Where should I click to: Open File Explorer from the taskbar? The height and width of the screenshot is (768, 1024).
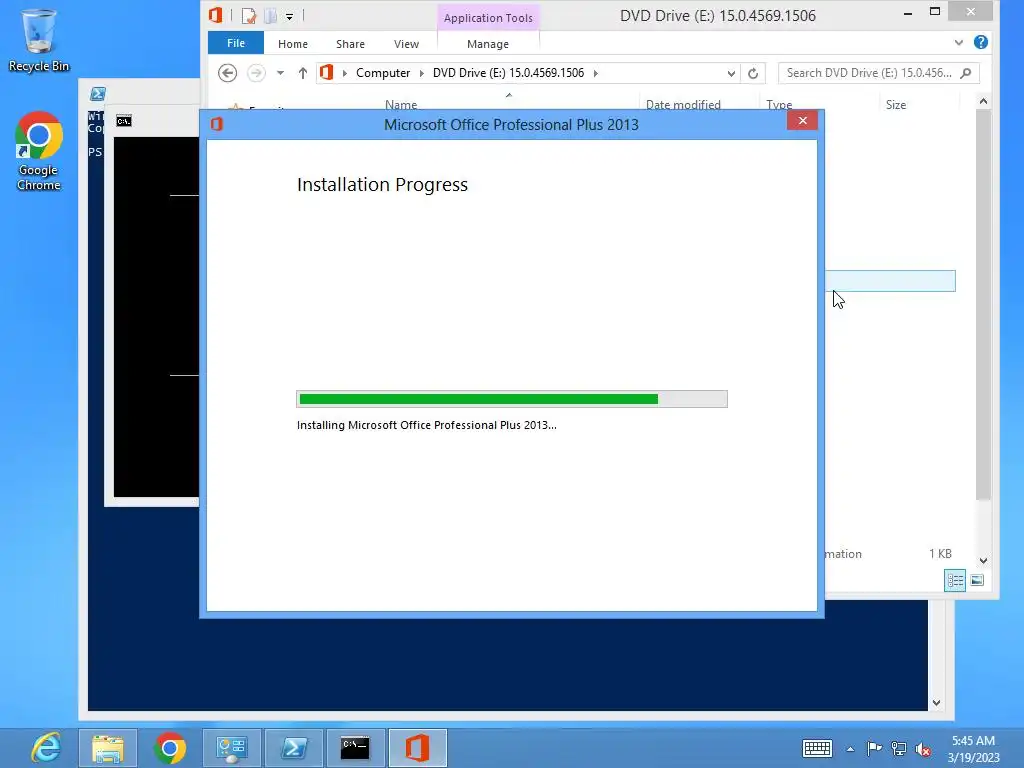pos(108,748)
